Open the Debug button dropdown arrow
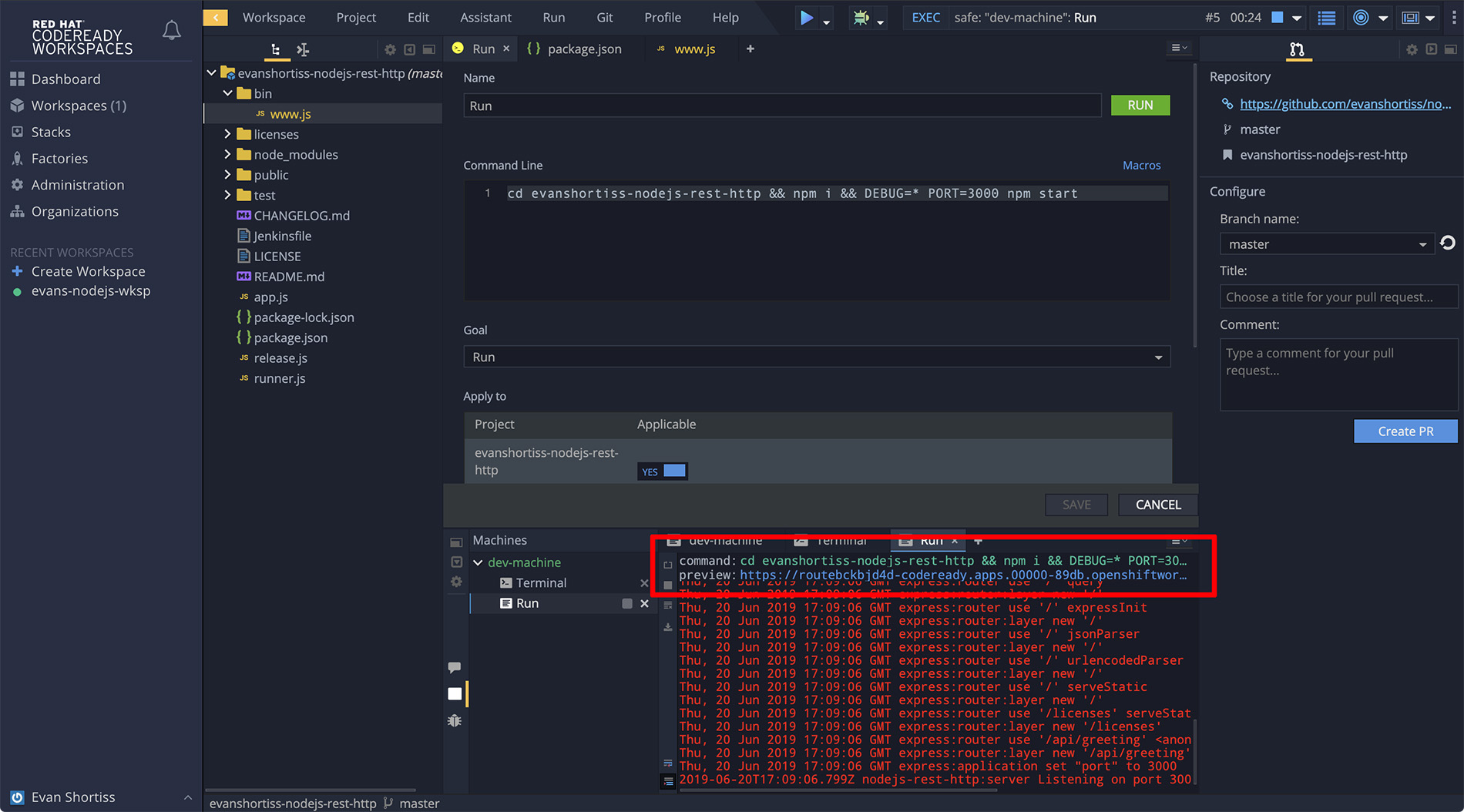 (x=880, y=22)
